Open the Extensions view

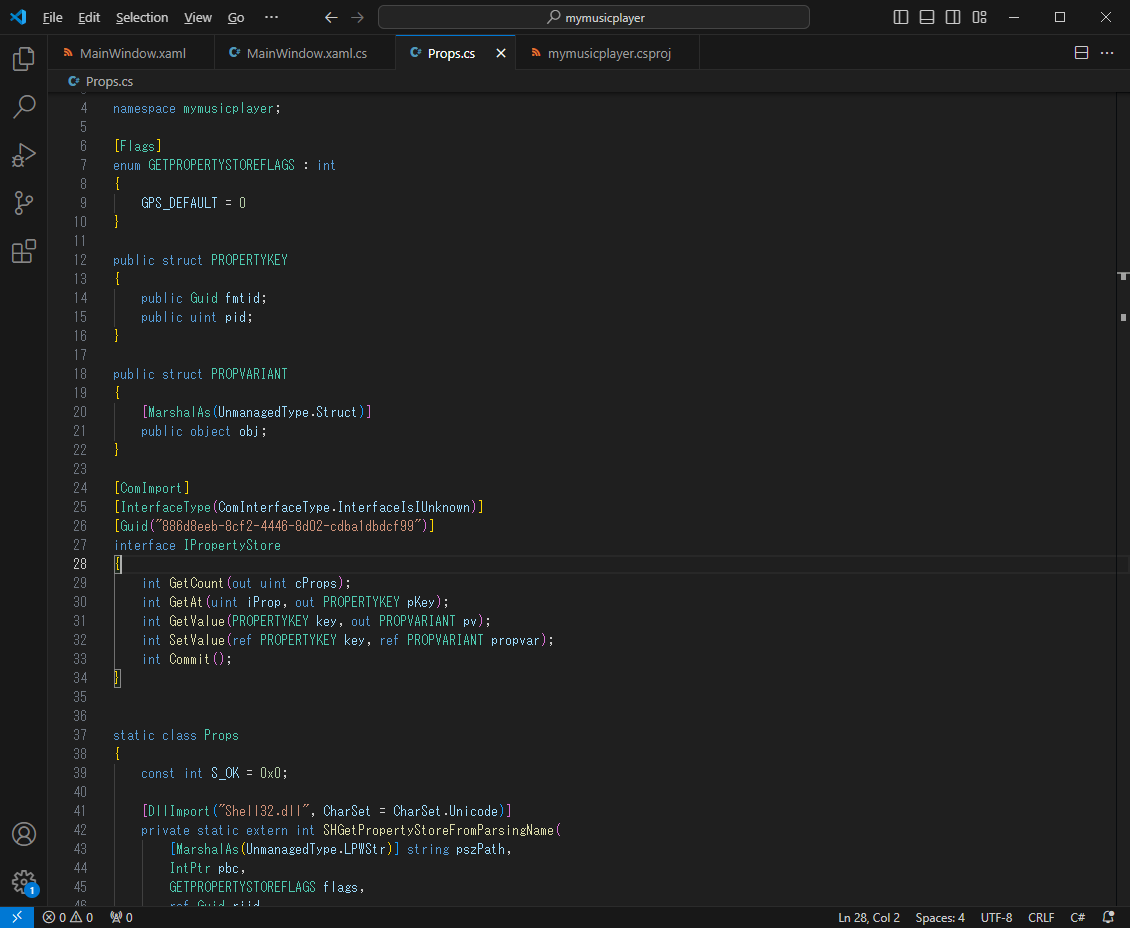(24, 251)
